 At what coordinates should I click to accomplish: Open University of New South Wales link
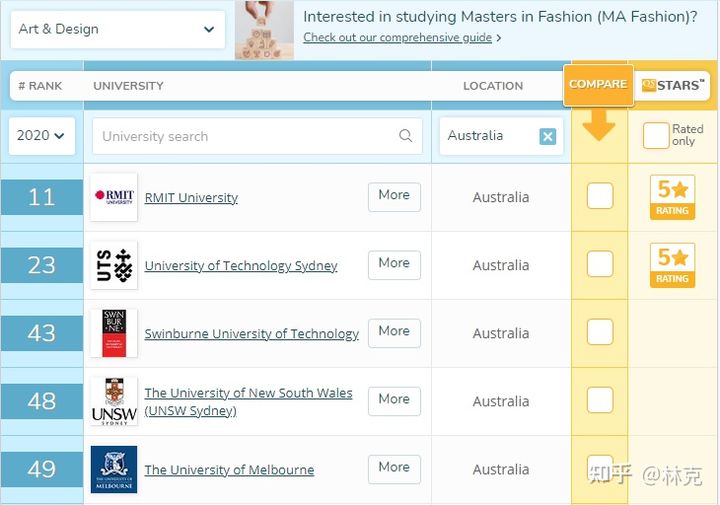[x=248, y=402]
